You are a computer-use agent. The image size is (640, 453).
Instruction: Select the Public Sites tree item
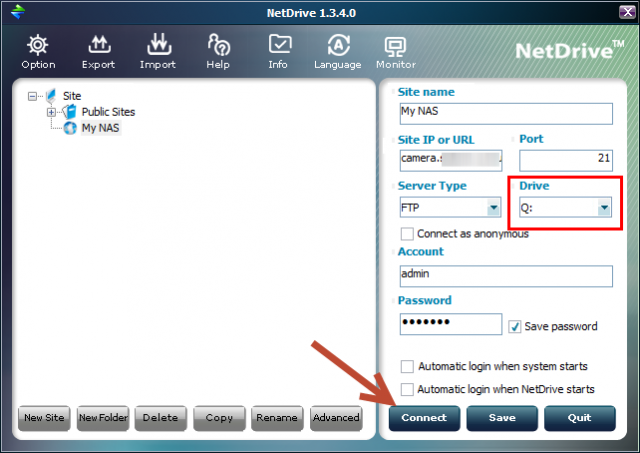point(108,112)
